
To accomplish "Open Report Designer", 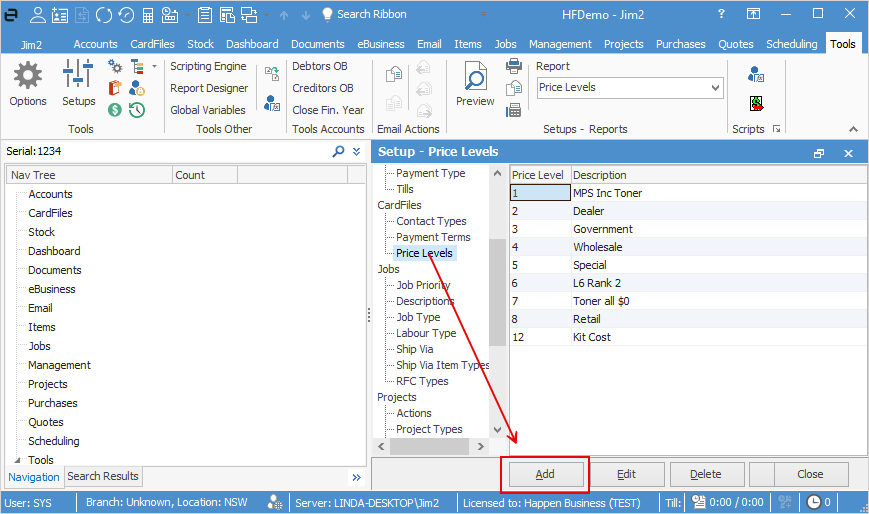I will point(209,88).
